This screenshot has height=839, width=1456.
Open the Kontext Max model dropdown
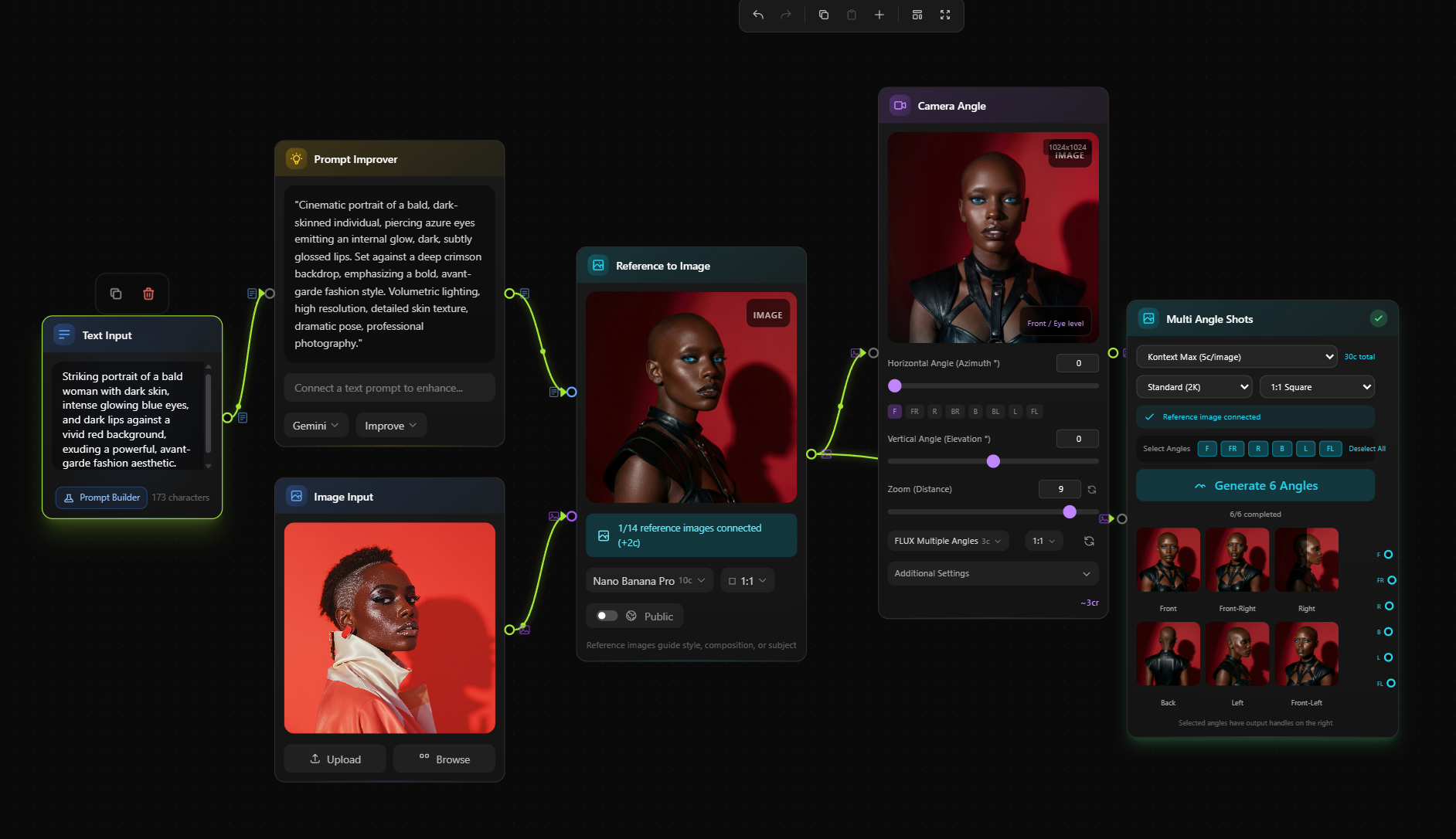(x=1235, y=356)
